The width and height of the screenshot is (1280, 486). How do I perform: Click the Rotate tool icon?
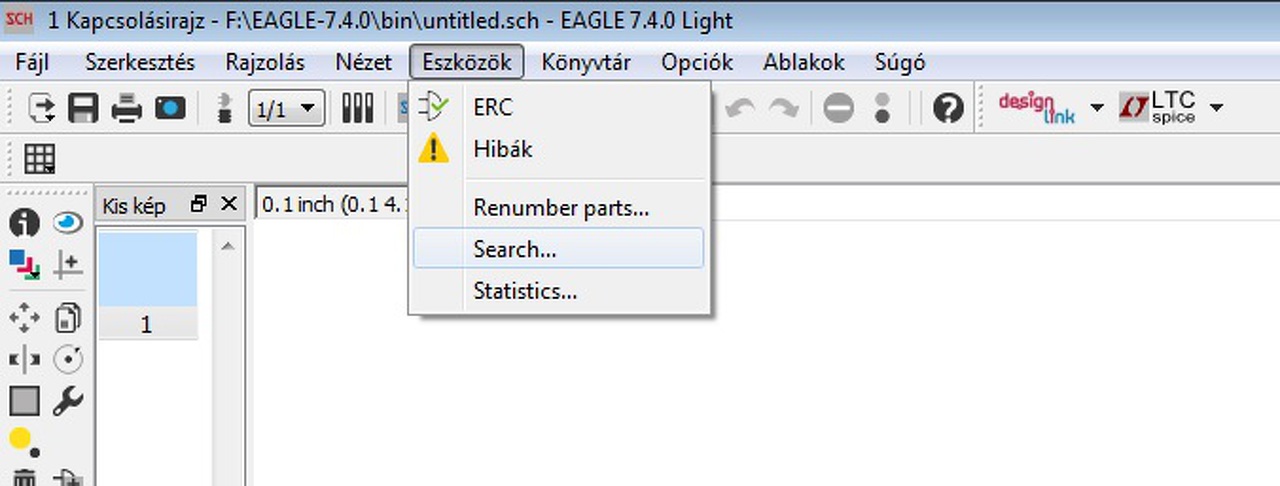(x=67, y=360)
